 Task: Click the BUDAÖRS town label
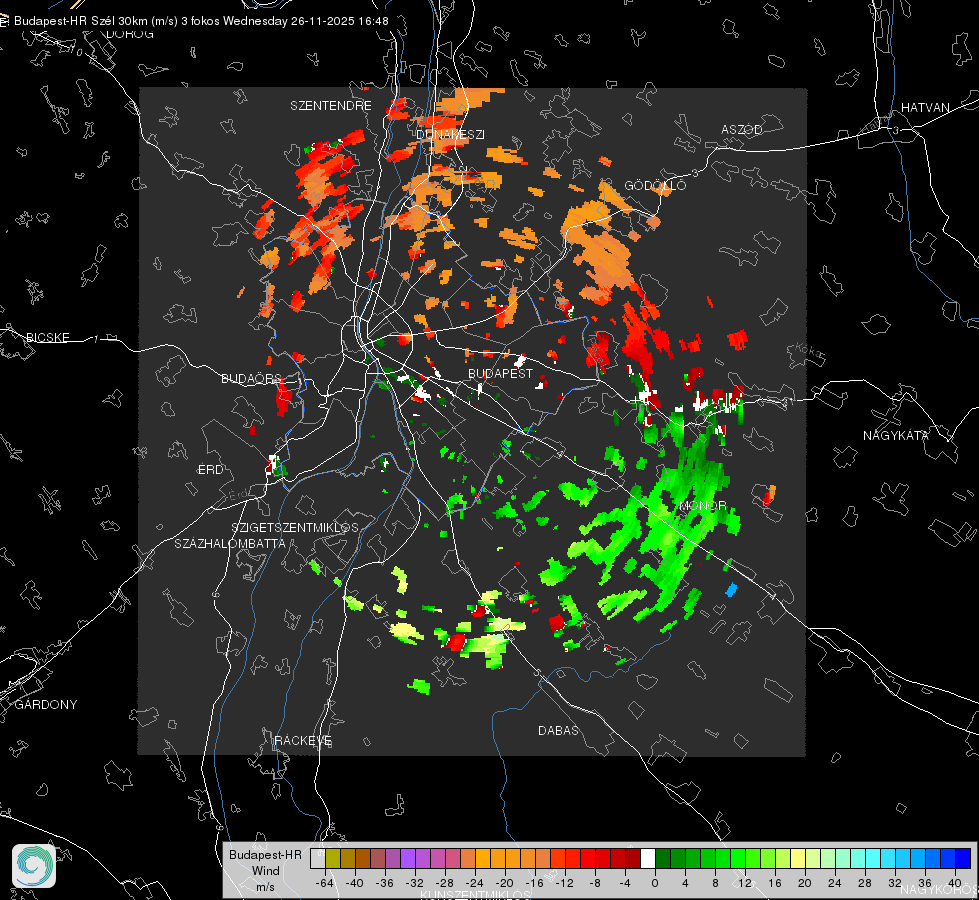pyautogui.click(x=251, y=378)
